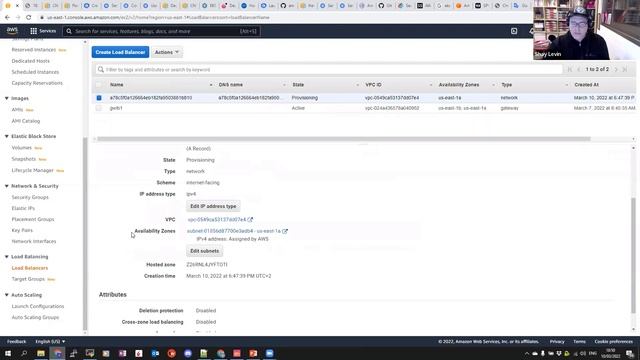Open Elastic IPs in sidebar
The image size is (640, 360).
pyautogui.click(x=23, y=209)
